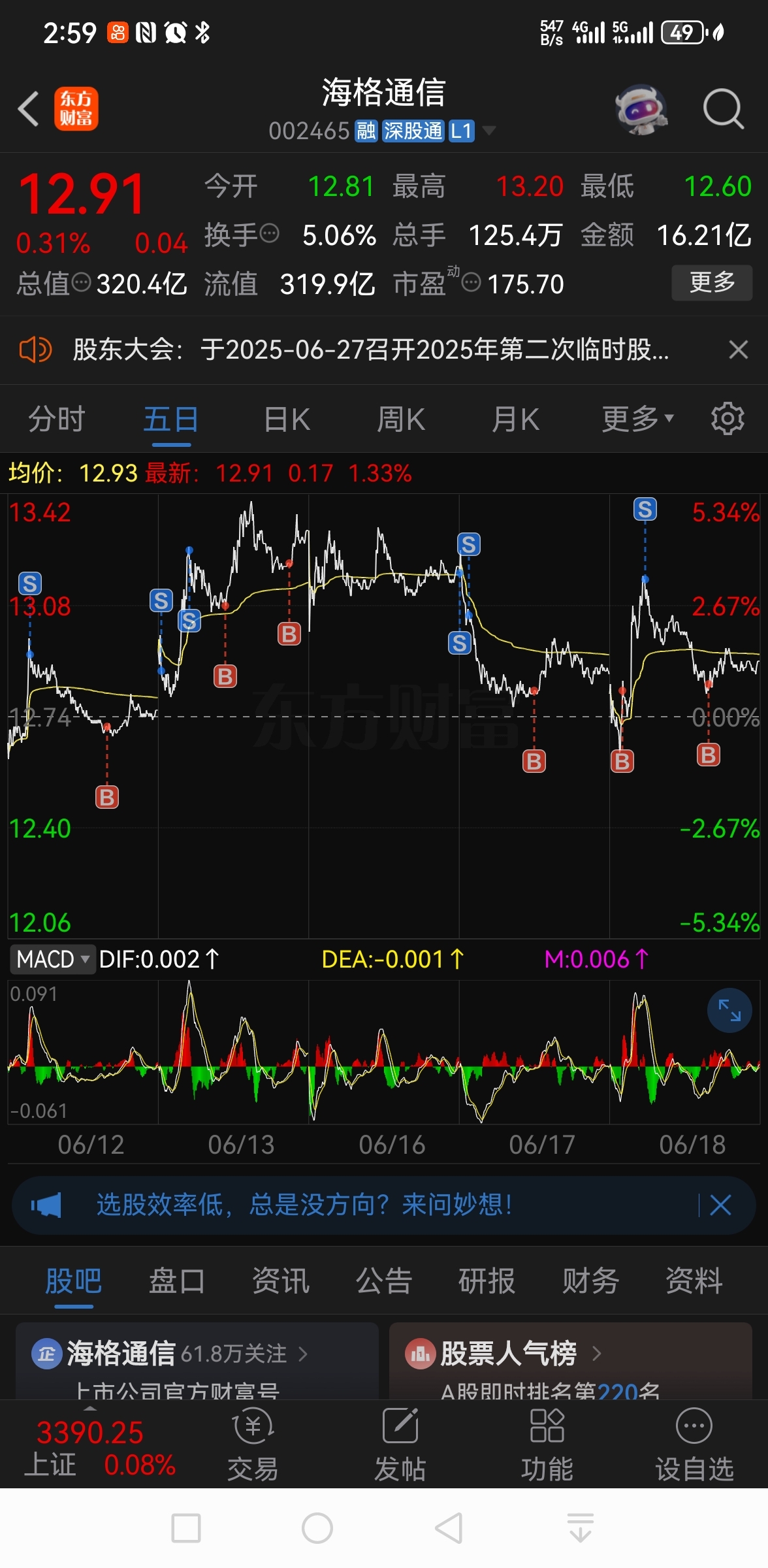This screenshot has width=768, height=1568.
Task: Tap the 融 margin trading badge
Action: tap(366, 131)
